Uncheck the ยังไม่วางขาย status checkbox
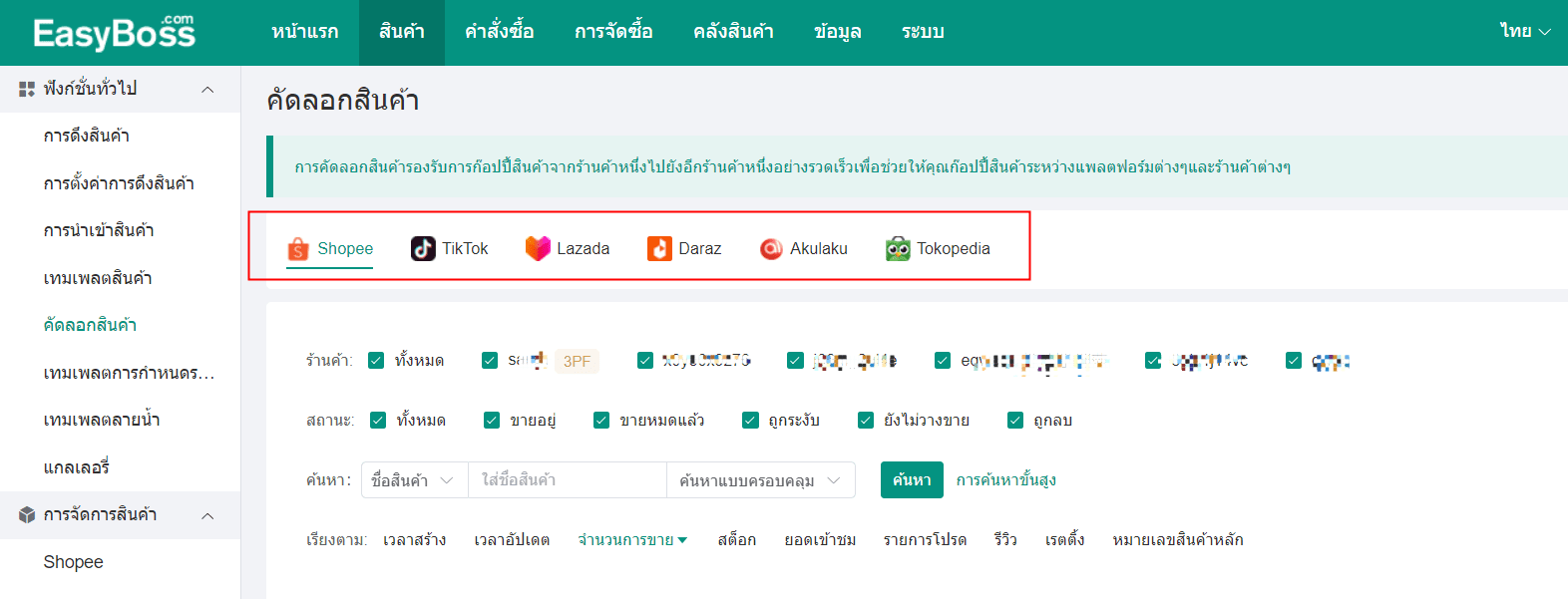This screenshot has width=1568, height=599. [x=866, y=421]
